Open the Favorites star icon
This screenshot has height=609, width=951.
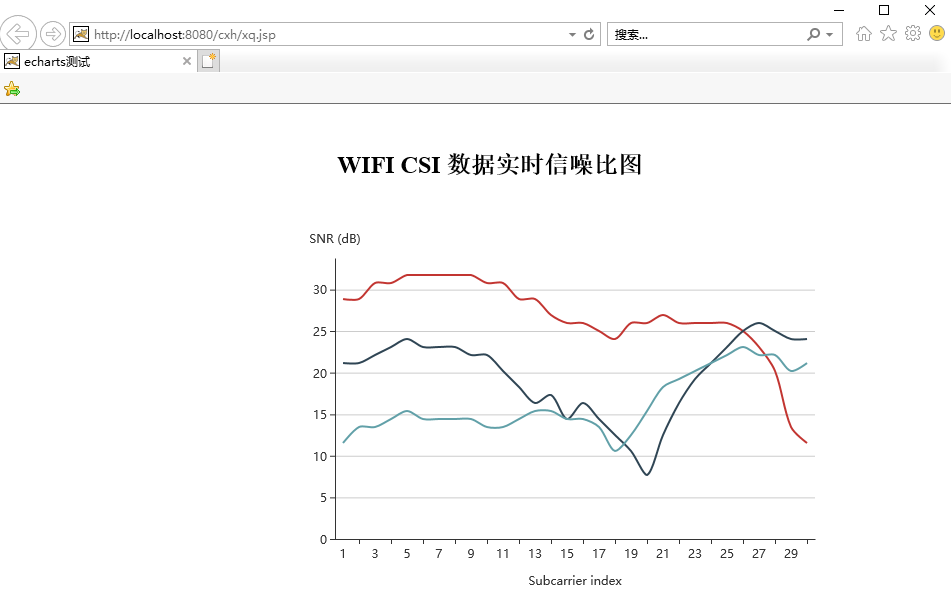[x=888, y=33]
